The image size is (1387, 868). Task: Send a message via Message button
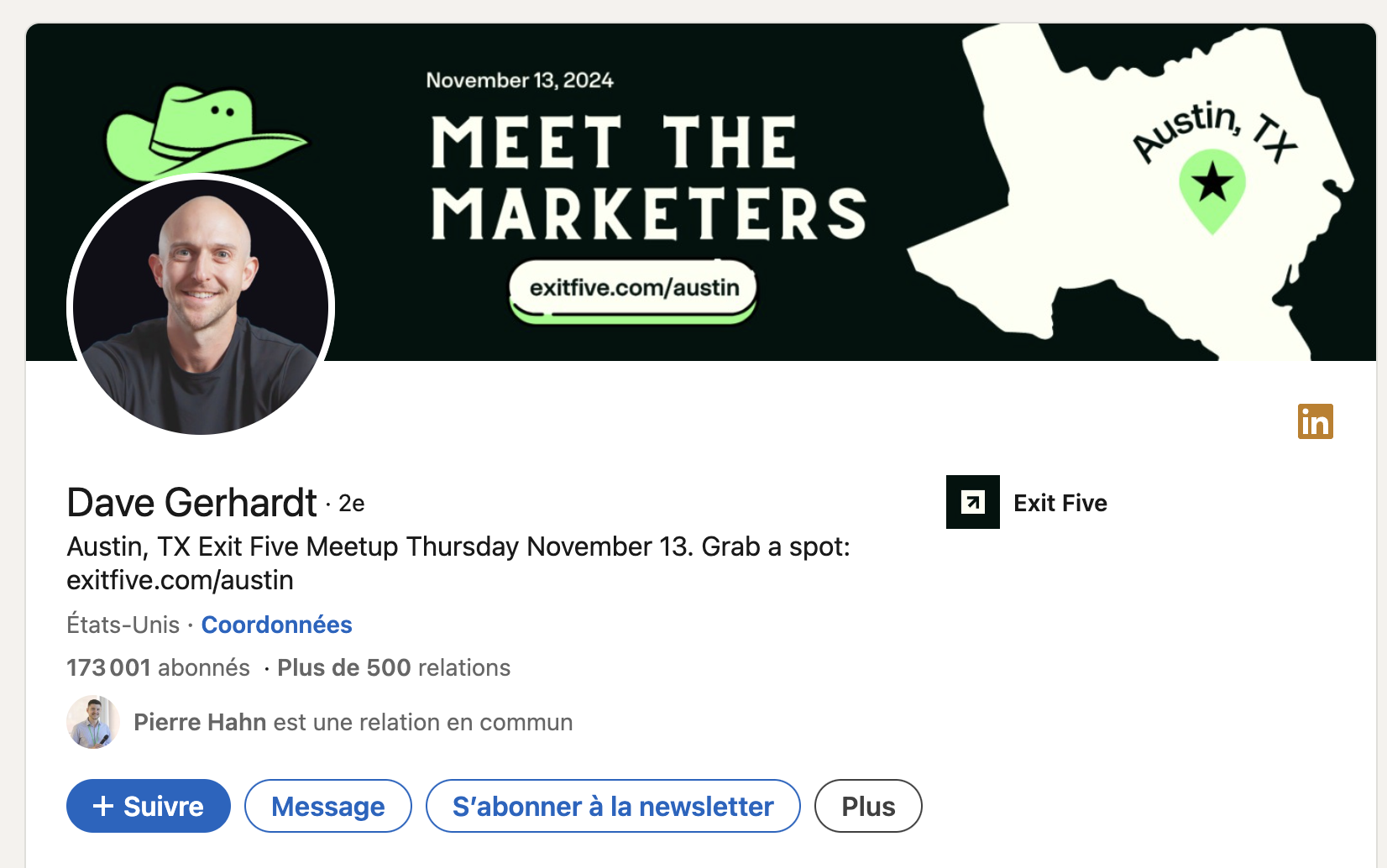click(x=327, y=806)
